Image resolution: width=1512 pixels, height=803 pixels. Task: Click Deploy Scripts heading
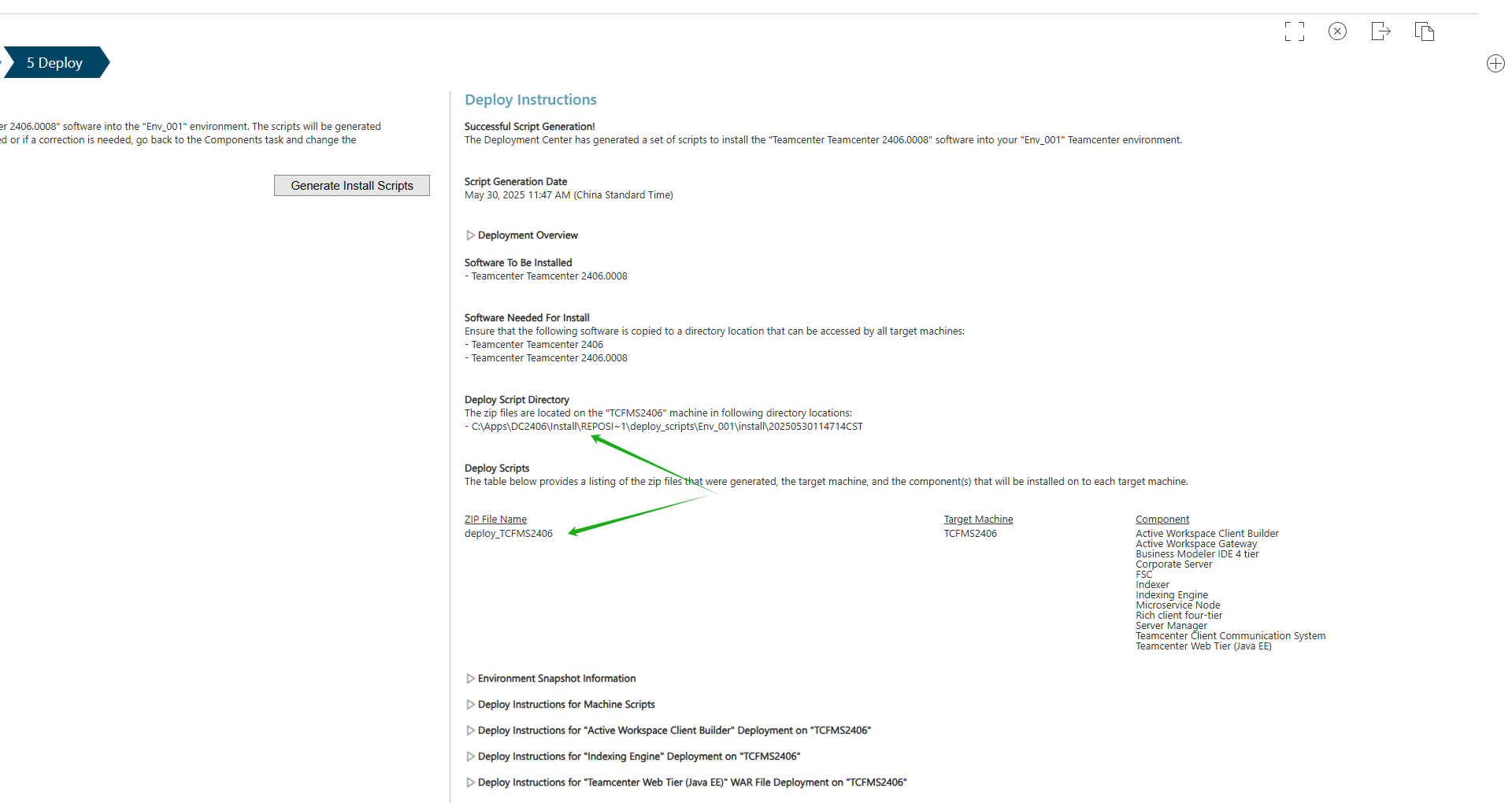[497, 468]
